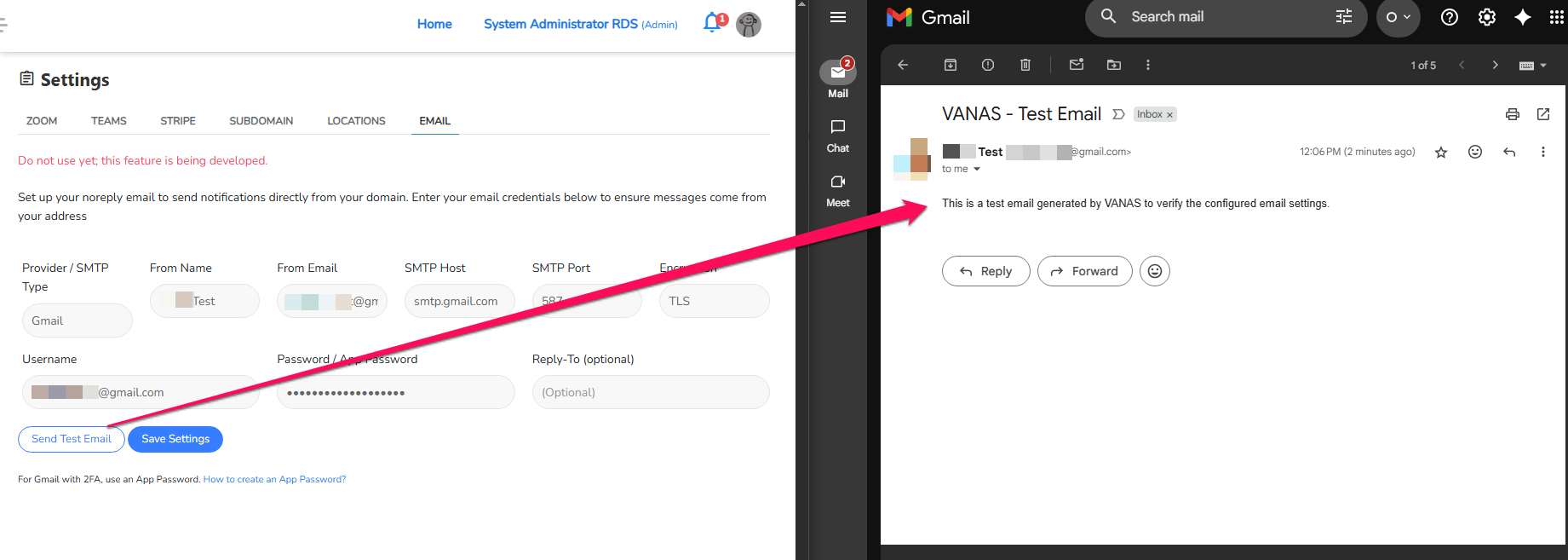
Task: Print the VANAS Test Email
Action: tap(1513, 114)
